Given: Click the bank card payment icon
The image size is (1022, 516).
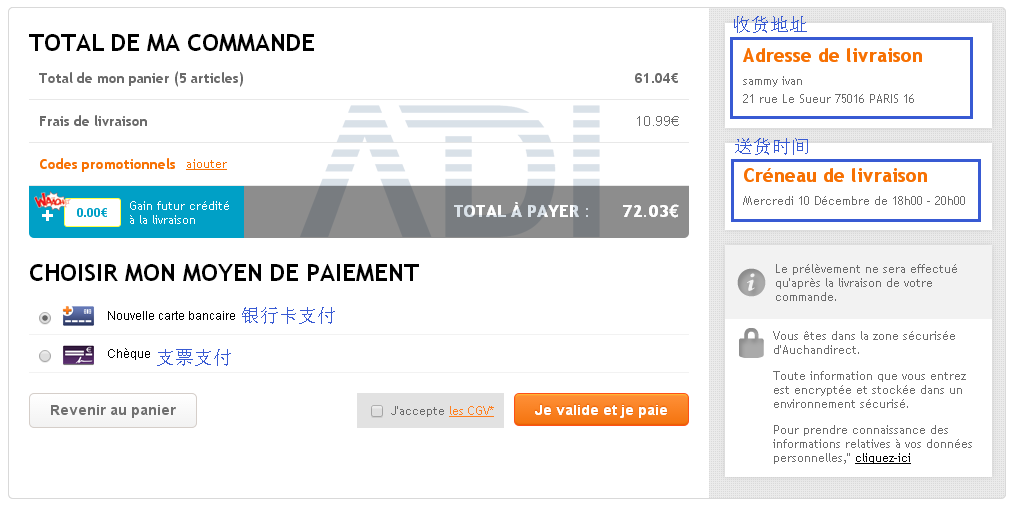Looking at the screenshot, I should pyautogui.click(x=78, y=316).
